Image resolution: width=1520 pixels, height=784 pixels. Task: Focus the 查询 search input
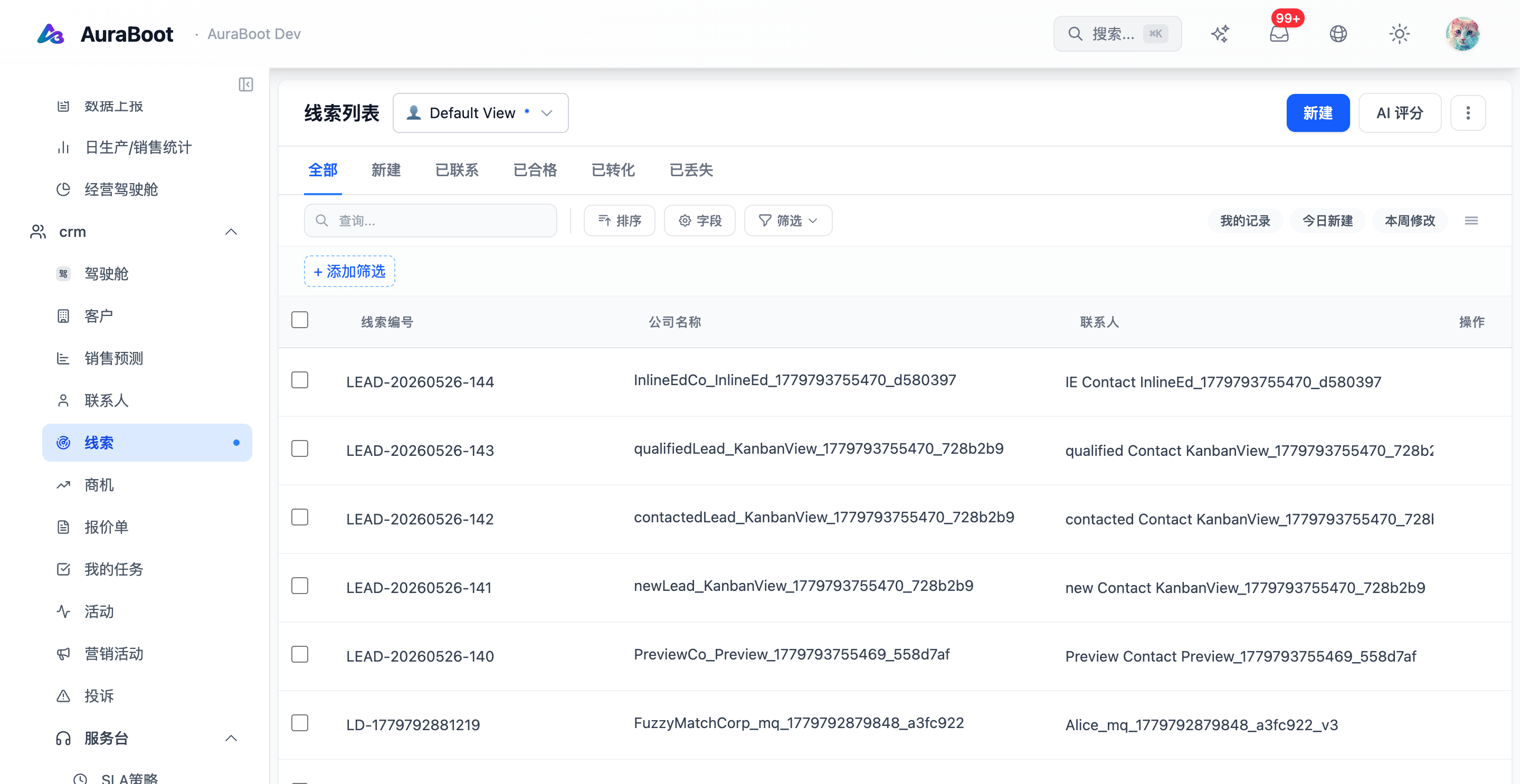[430, 221]
